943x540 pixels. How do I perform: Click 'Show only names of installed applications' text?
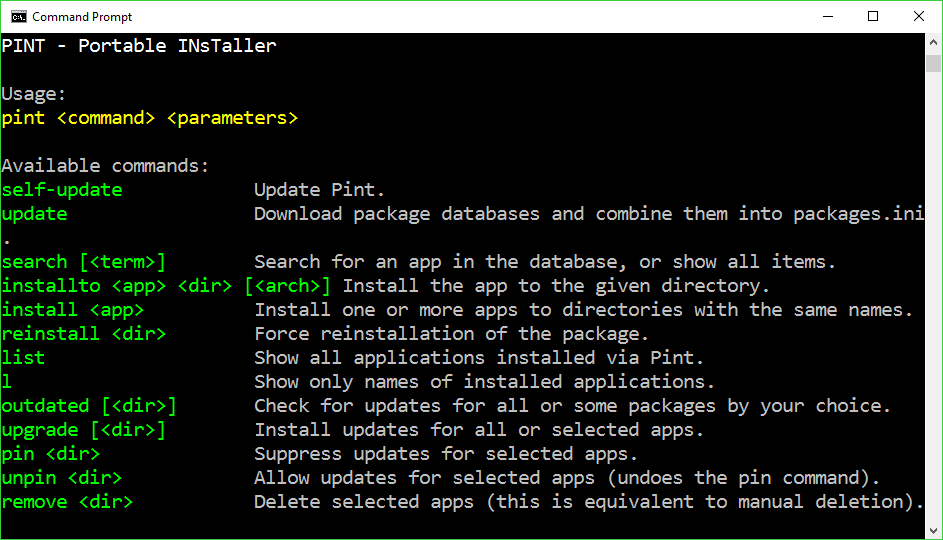point(484,382)
